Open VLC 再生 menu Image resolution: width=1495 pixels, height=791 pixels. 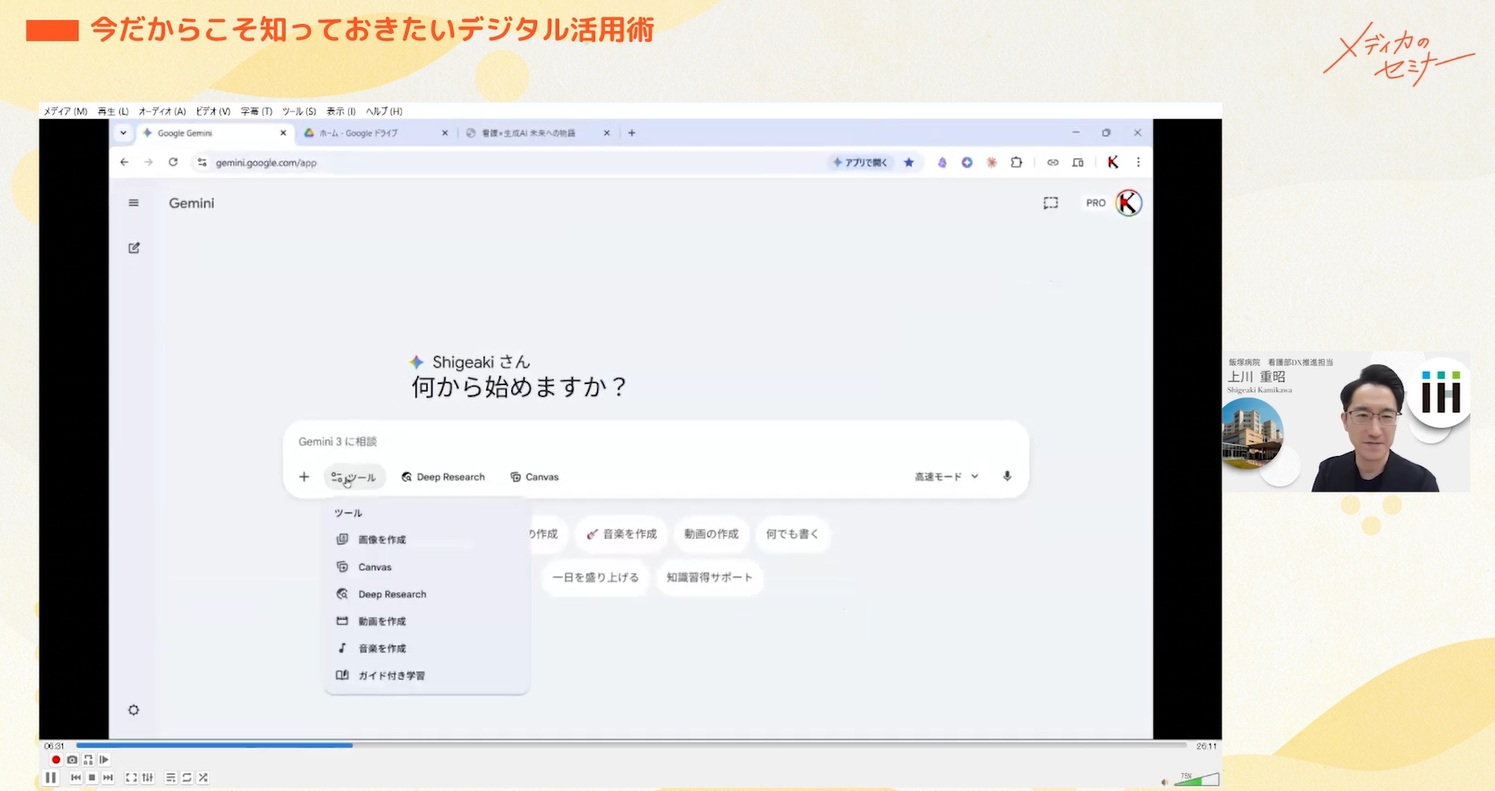point(113,111)
